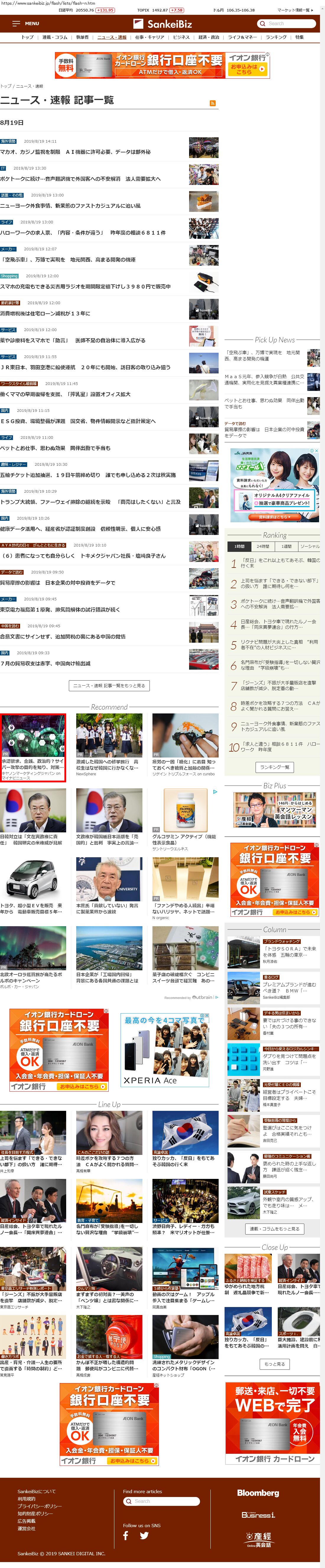This screenshot has width=325, height=1568.
Task: Click top AEON Bank banner advertisement
Action: click(x=162, y=65)
